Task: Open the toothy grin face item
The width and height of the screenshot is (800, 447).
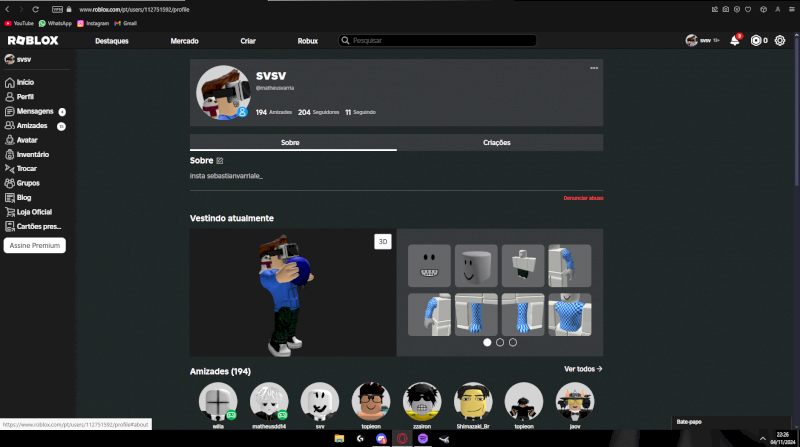Action: point(429,265)
